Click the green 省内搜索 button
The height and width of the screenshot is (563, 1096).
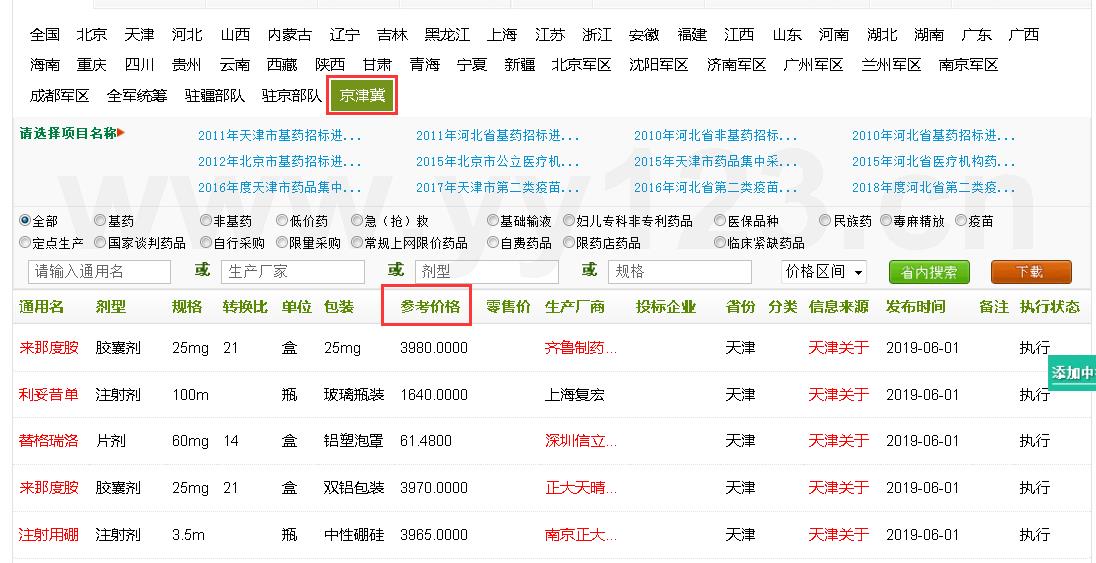[x=929, y=272]
